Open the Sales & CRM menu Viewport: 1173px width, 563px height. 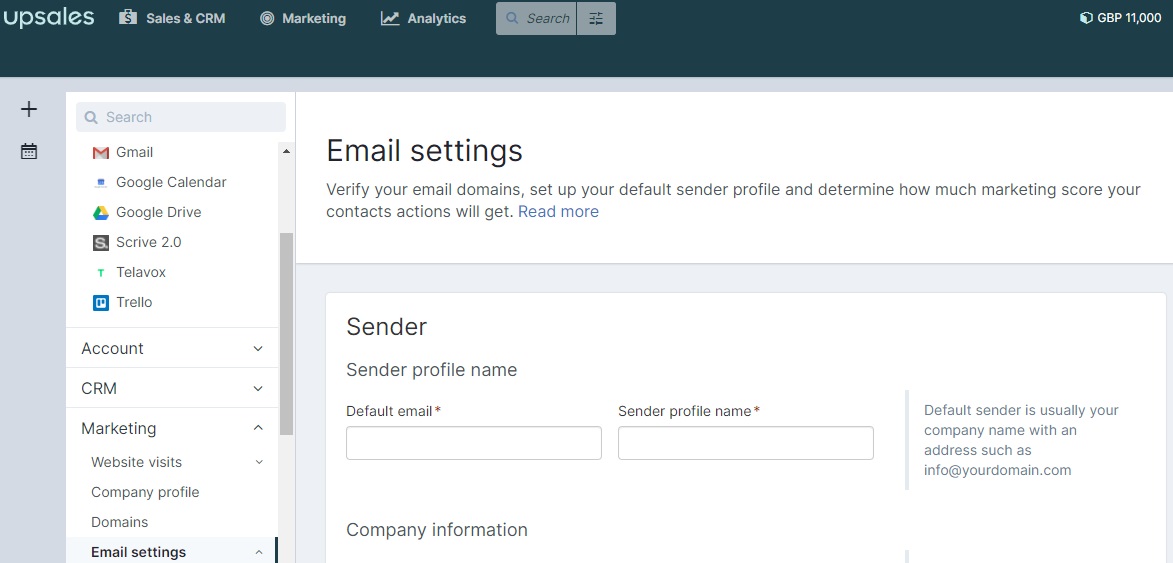172,19
